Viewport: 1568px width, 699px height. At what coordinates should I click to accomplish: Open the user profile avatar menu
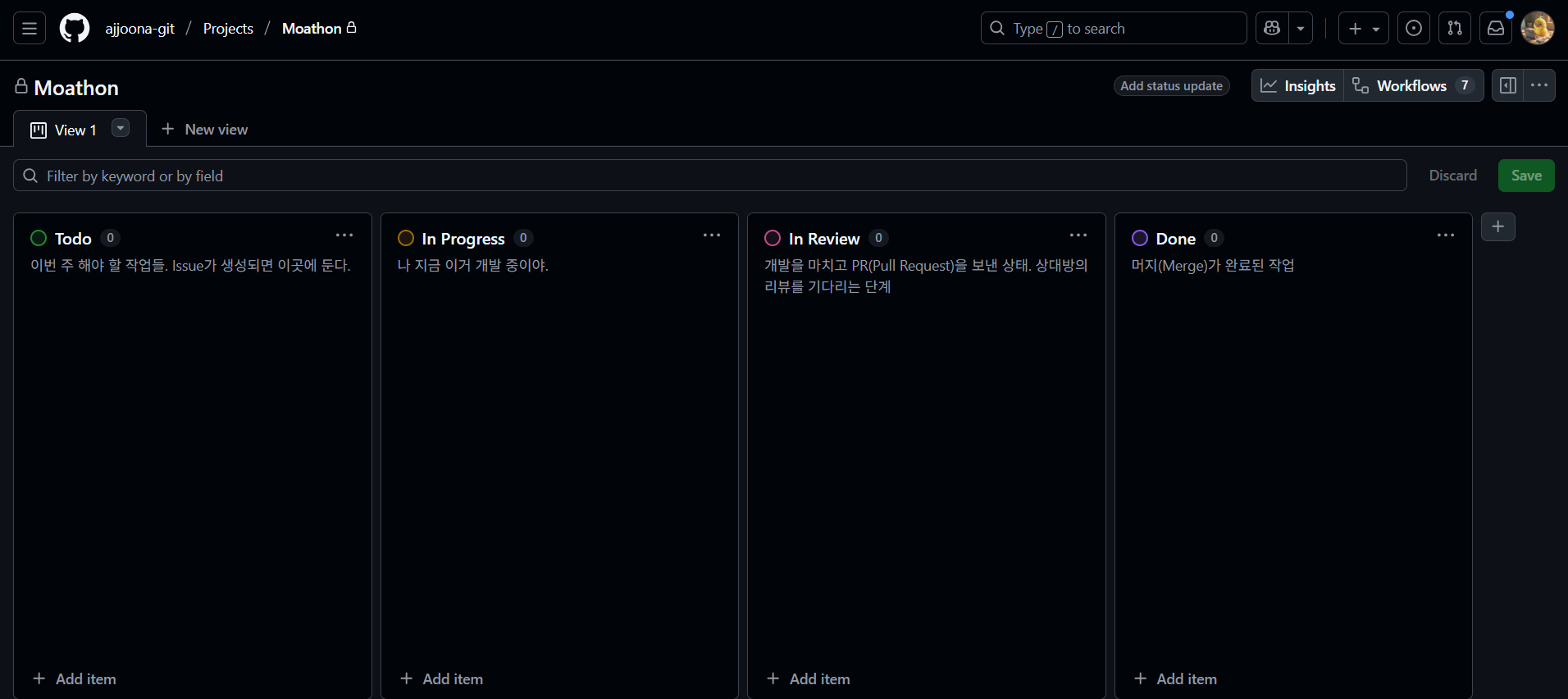1538,29
